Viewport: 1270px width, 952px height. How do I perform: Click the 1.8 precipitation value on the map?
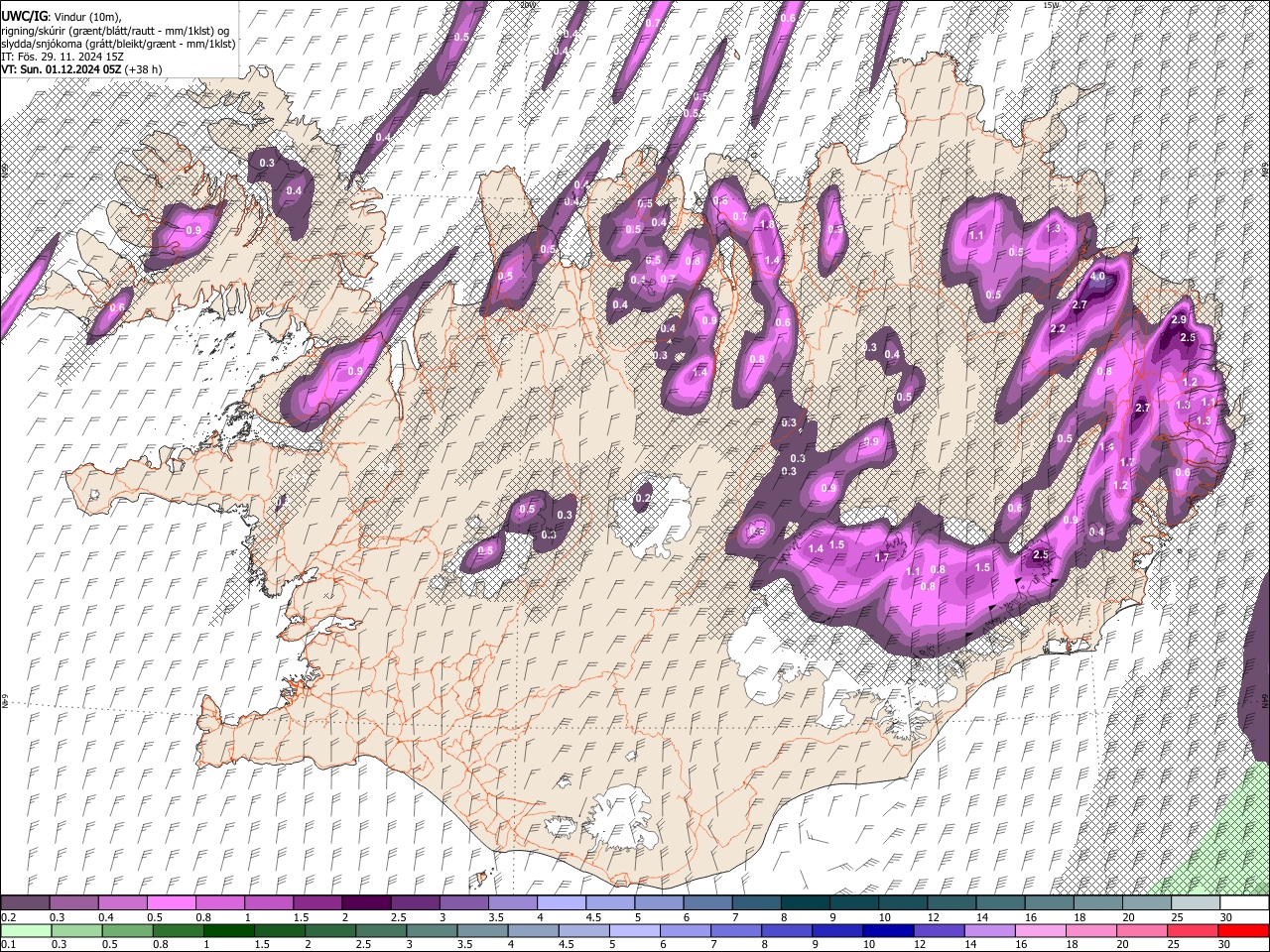tap(766, 225)
